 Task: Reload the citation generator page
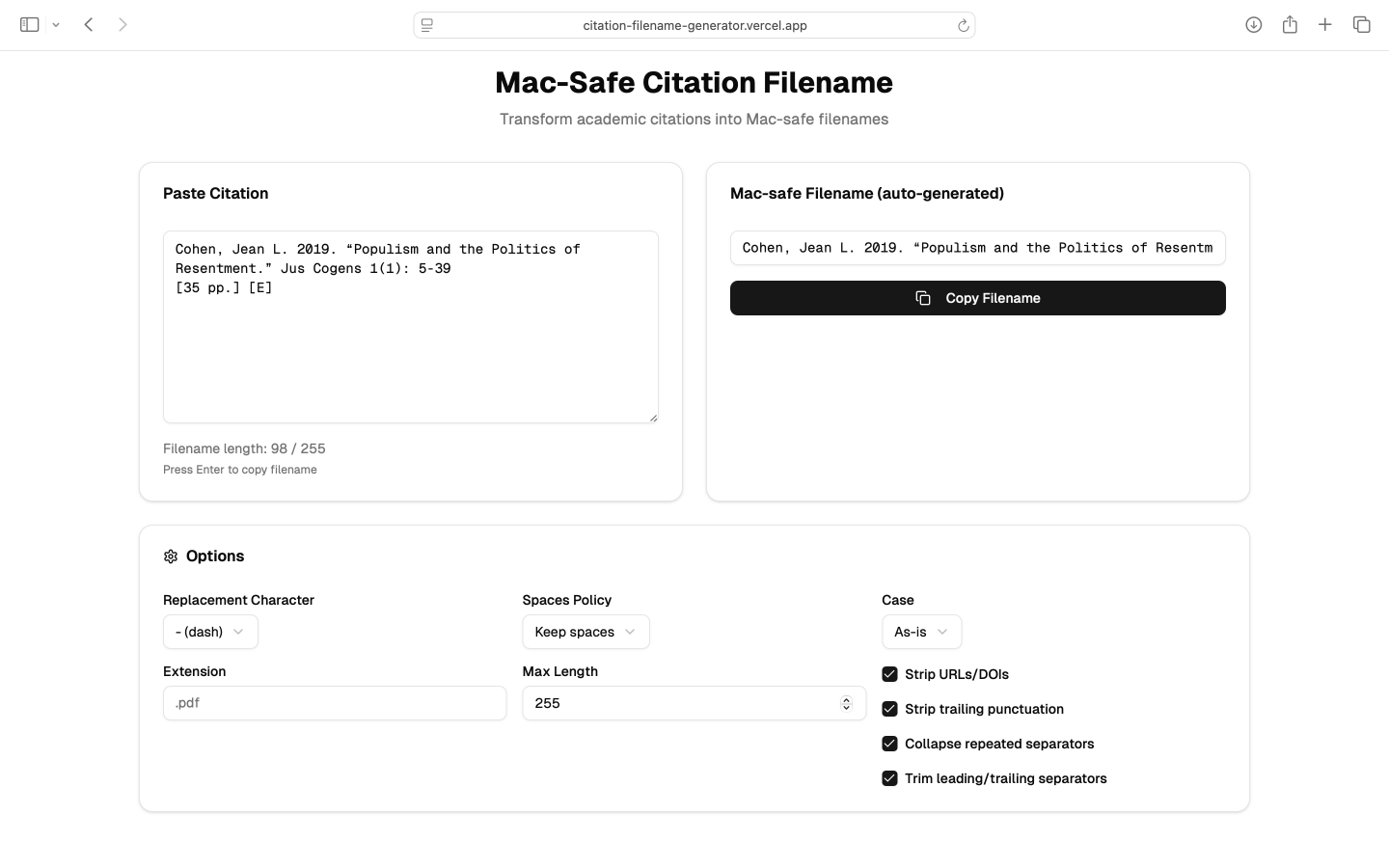pos(963,25)
